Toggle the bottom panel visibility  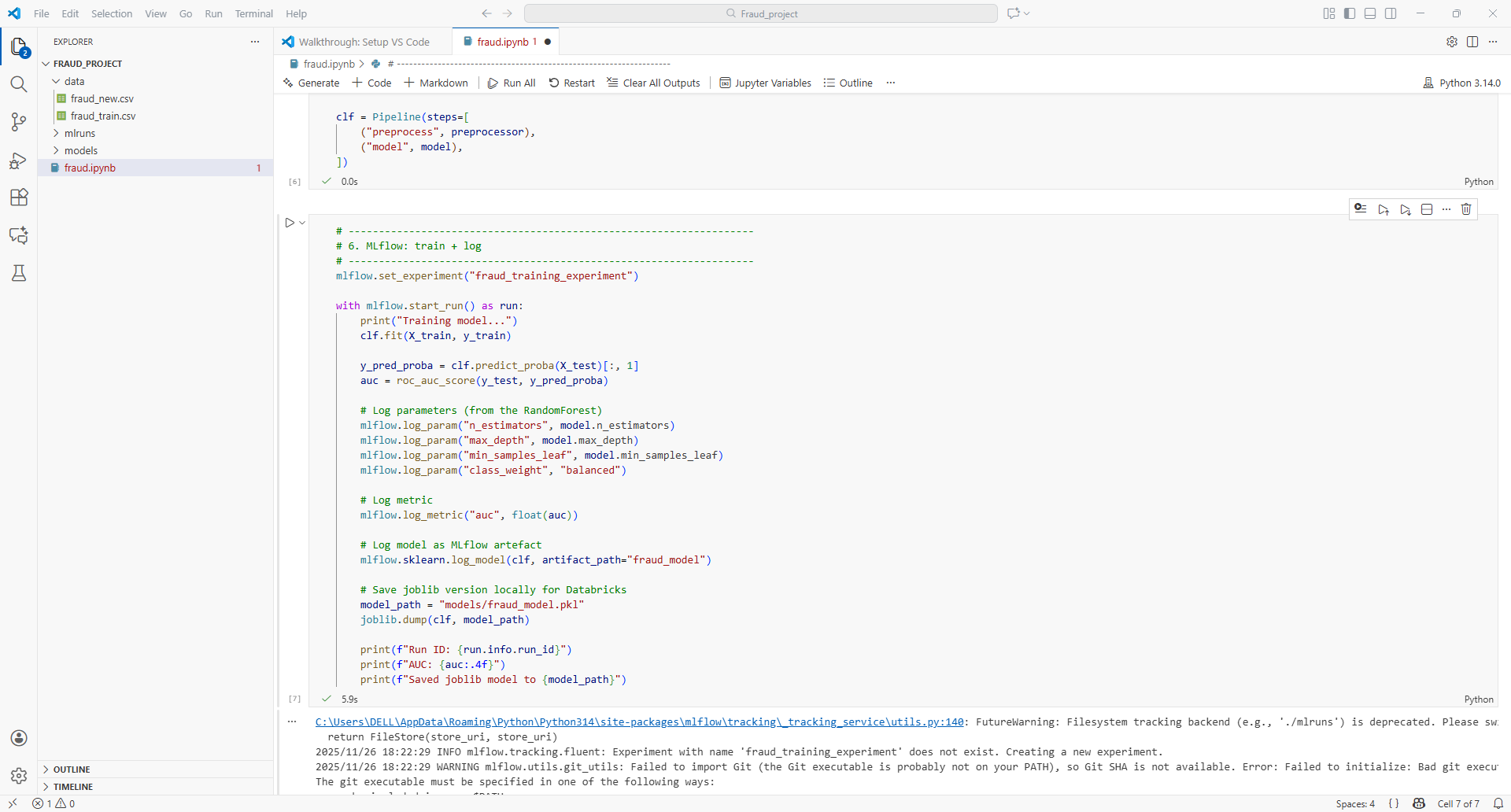coord(1370,13)
